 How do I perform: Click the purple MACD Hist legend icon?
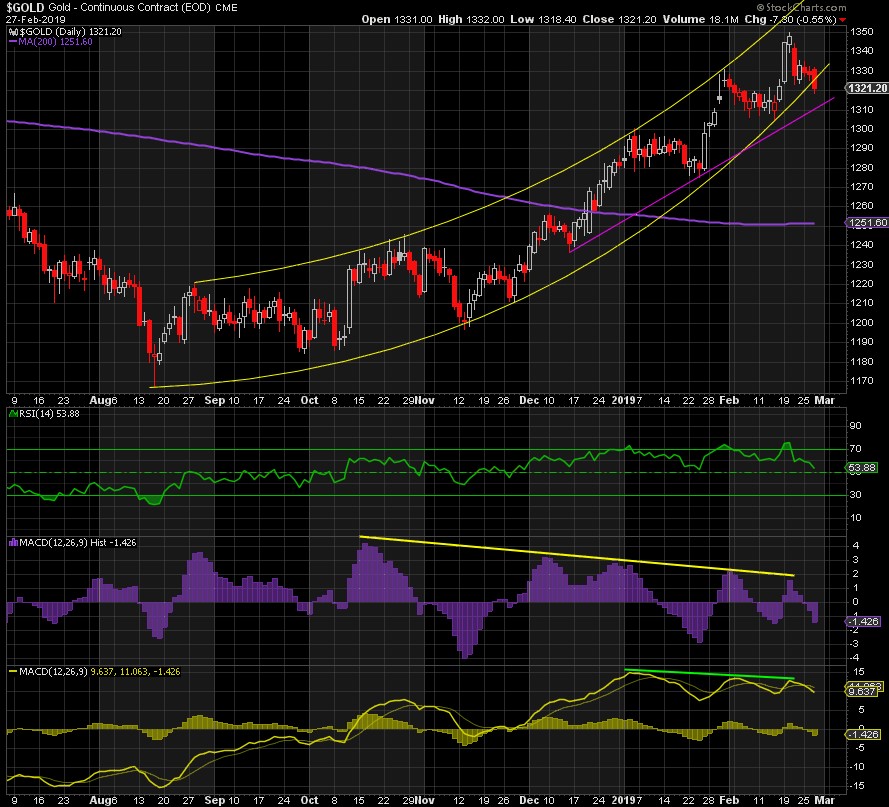[9, 542]
